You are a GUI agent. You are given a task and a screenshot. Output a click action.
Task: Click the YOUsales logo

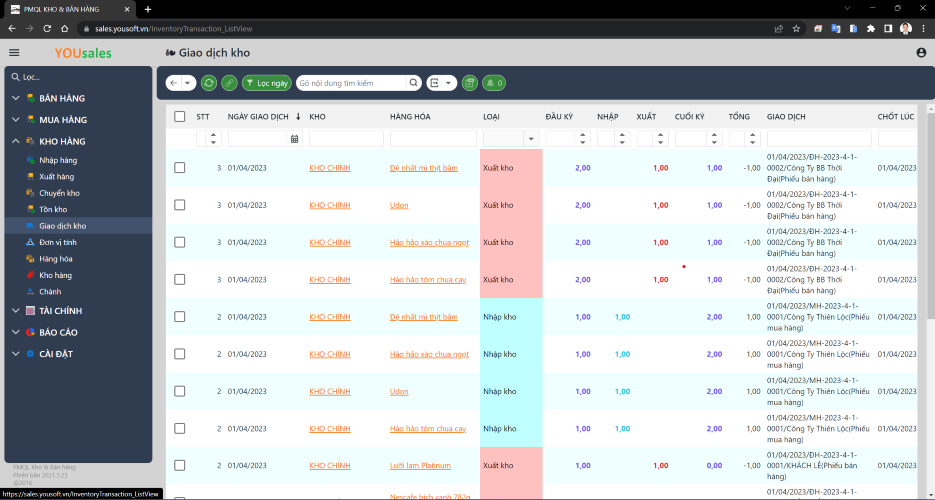[x=83, y=53]
